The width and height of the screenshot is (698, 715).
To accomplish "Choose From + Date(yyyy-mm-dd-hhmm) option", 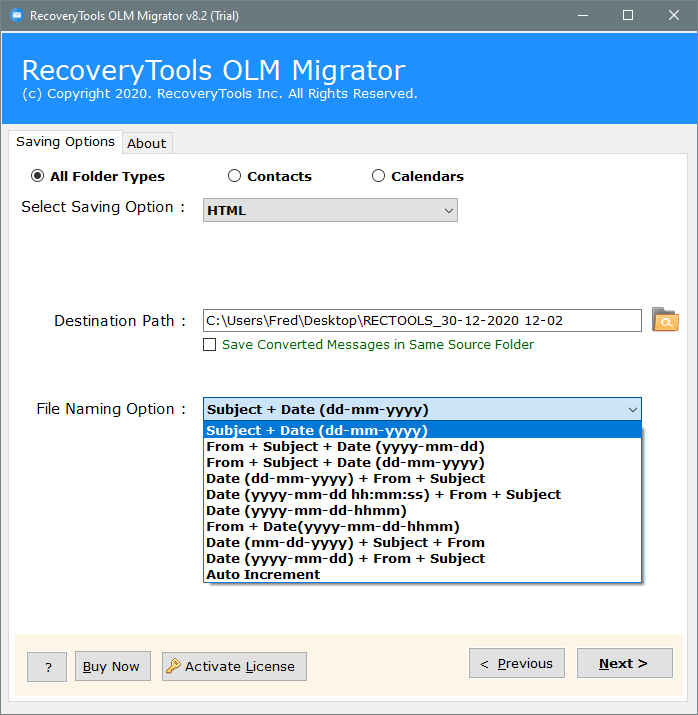I will 422,526.
